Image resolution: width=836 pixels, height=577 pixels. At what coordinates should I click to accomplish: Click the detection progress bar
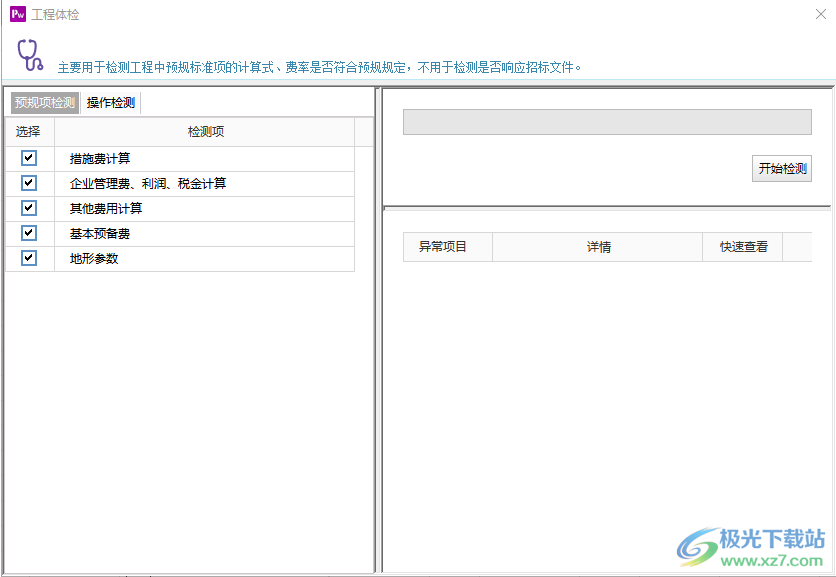pyautogui.click(x=607, y=122)
